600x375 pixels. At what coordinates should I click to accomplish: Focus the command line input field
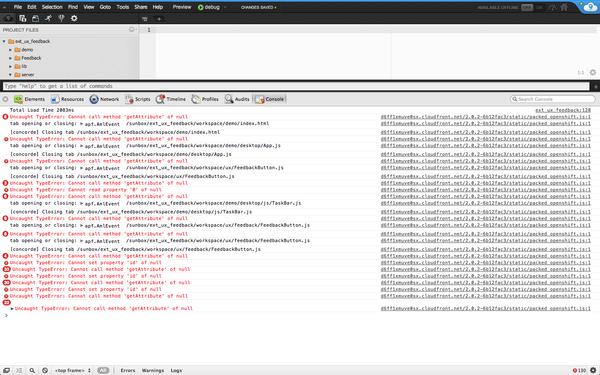point(296,86)
